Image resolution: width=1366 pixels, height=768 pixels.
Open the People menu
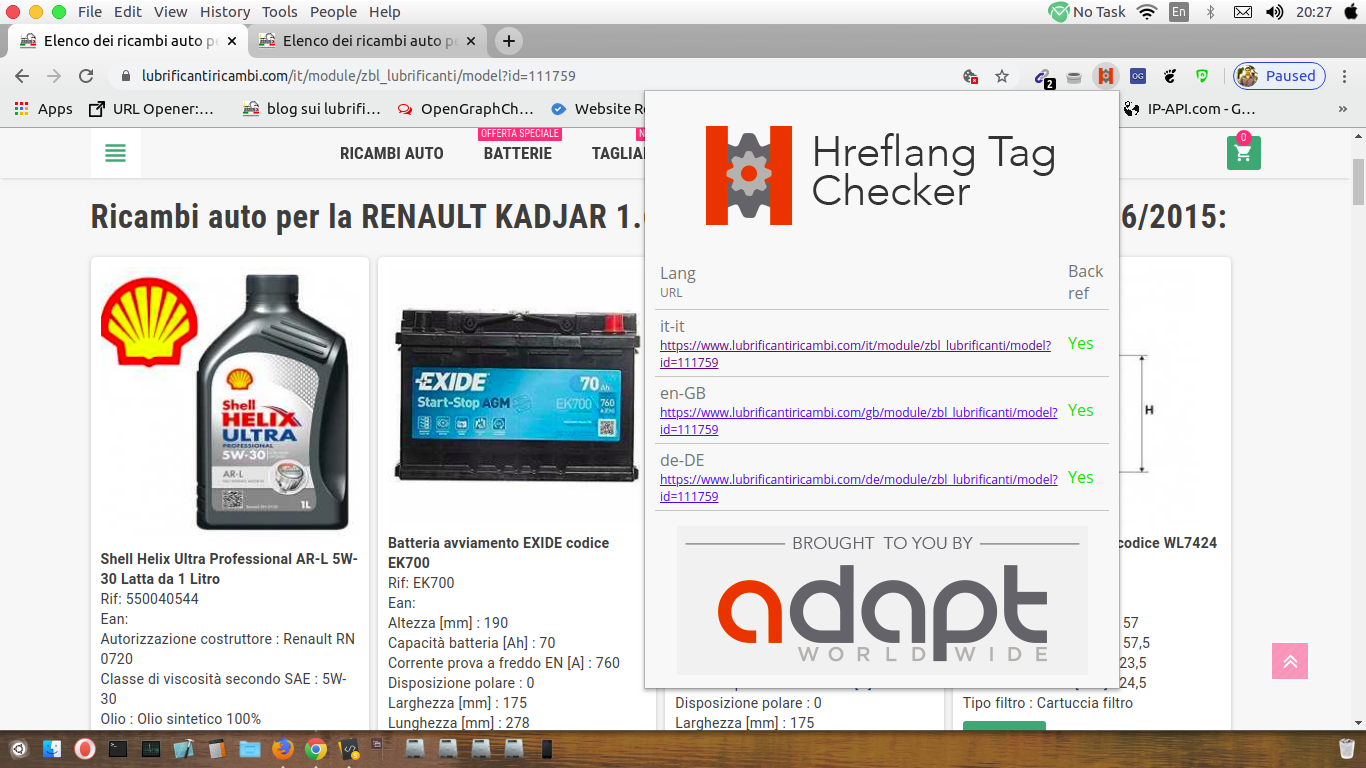click(333, 12)
